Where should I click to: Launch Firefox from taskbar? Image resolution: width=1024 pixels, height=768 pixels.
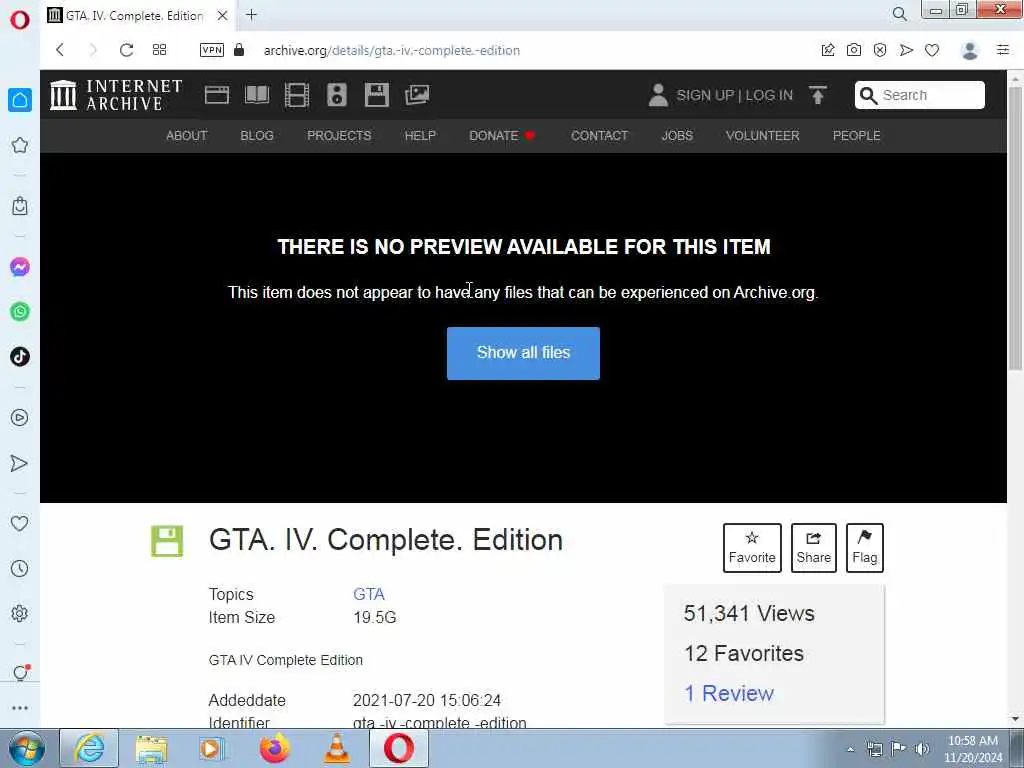pyautogui.click(x=274, y=748)
